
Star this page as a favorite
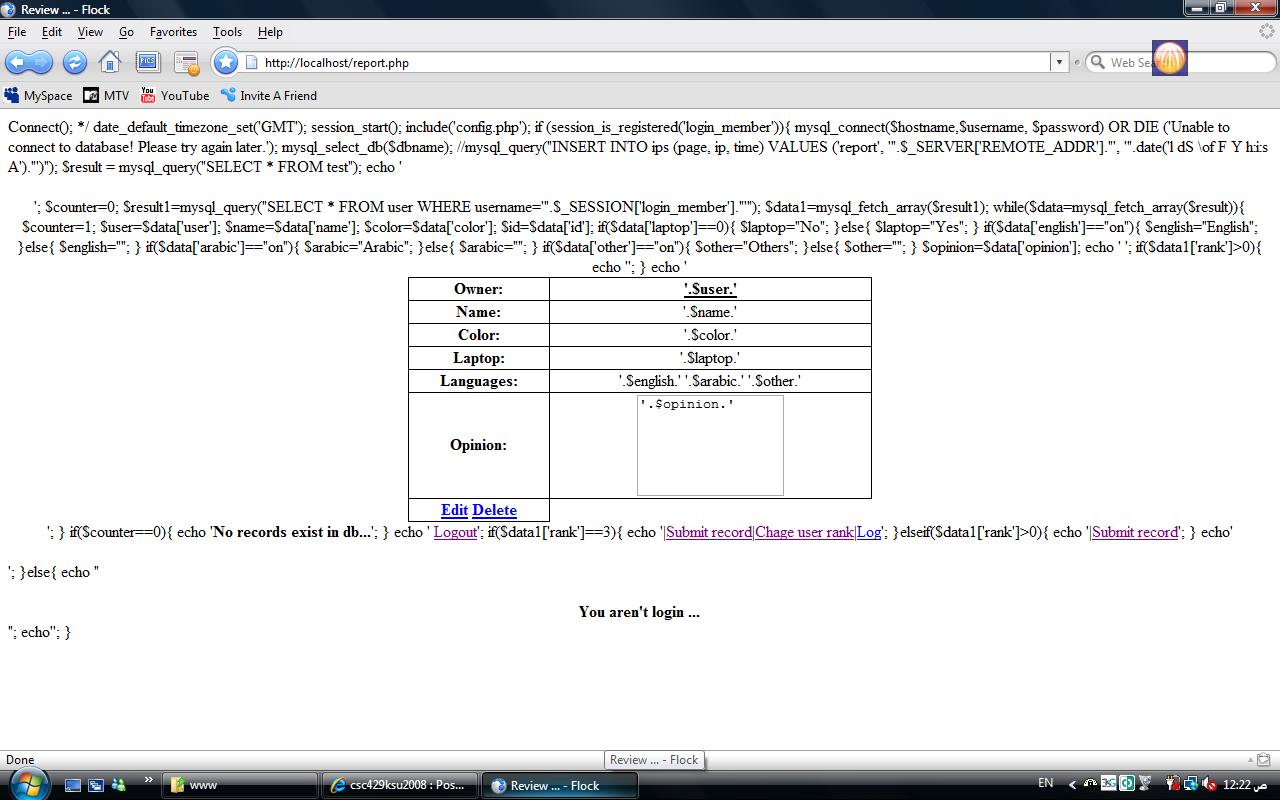coord(226,62)
